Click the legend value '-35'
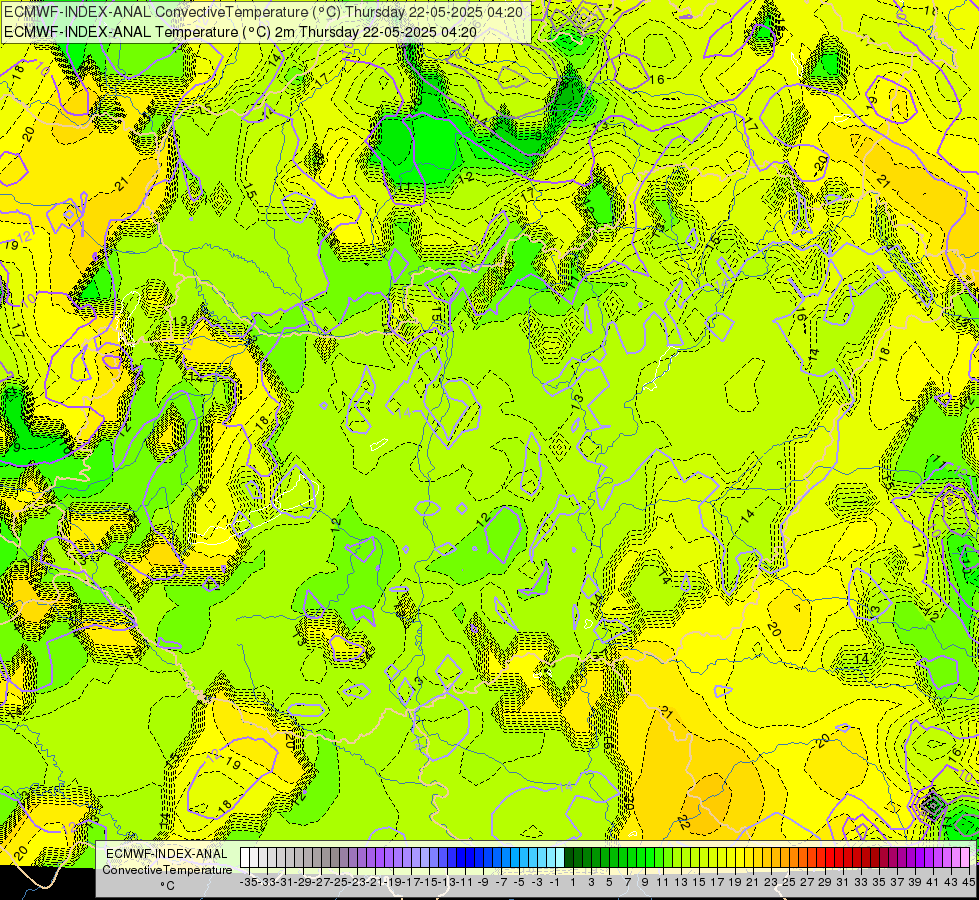 [248, 883]
